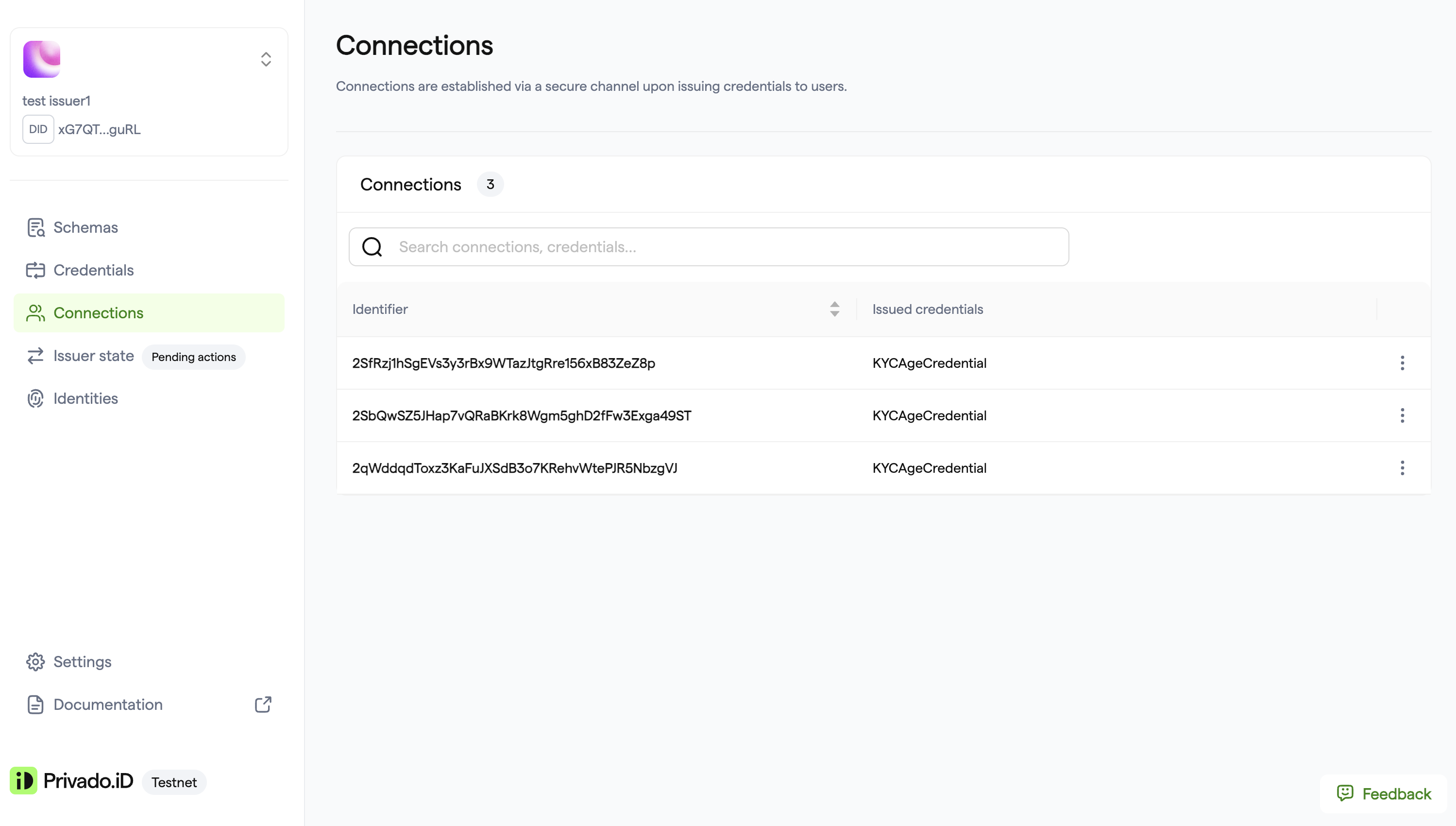Expand the issuer switcher chevrons
The width and height of the screenshot is (1456, 826).
[x=266, y=59]
